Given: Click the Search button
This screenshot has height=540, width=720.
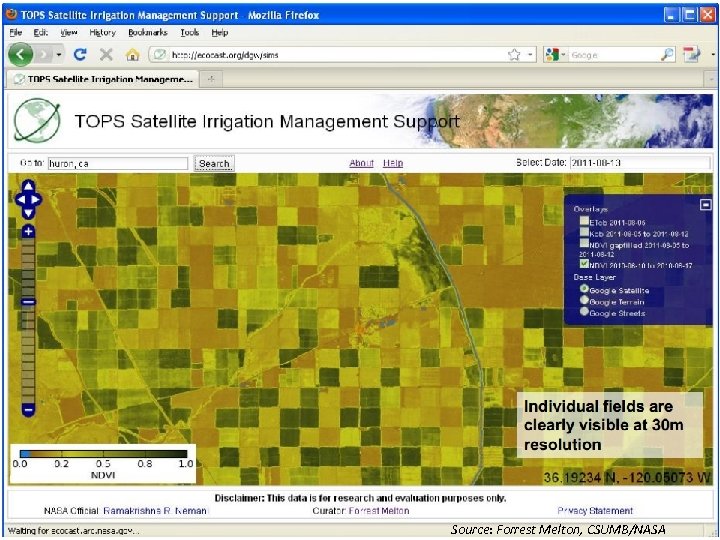Looking at the screenshot, I should [x=214, y=163].
